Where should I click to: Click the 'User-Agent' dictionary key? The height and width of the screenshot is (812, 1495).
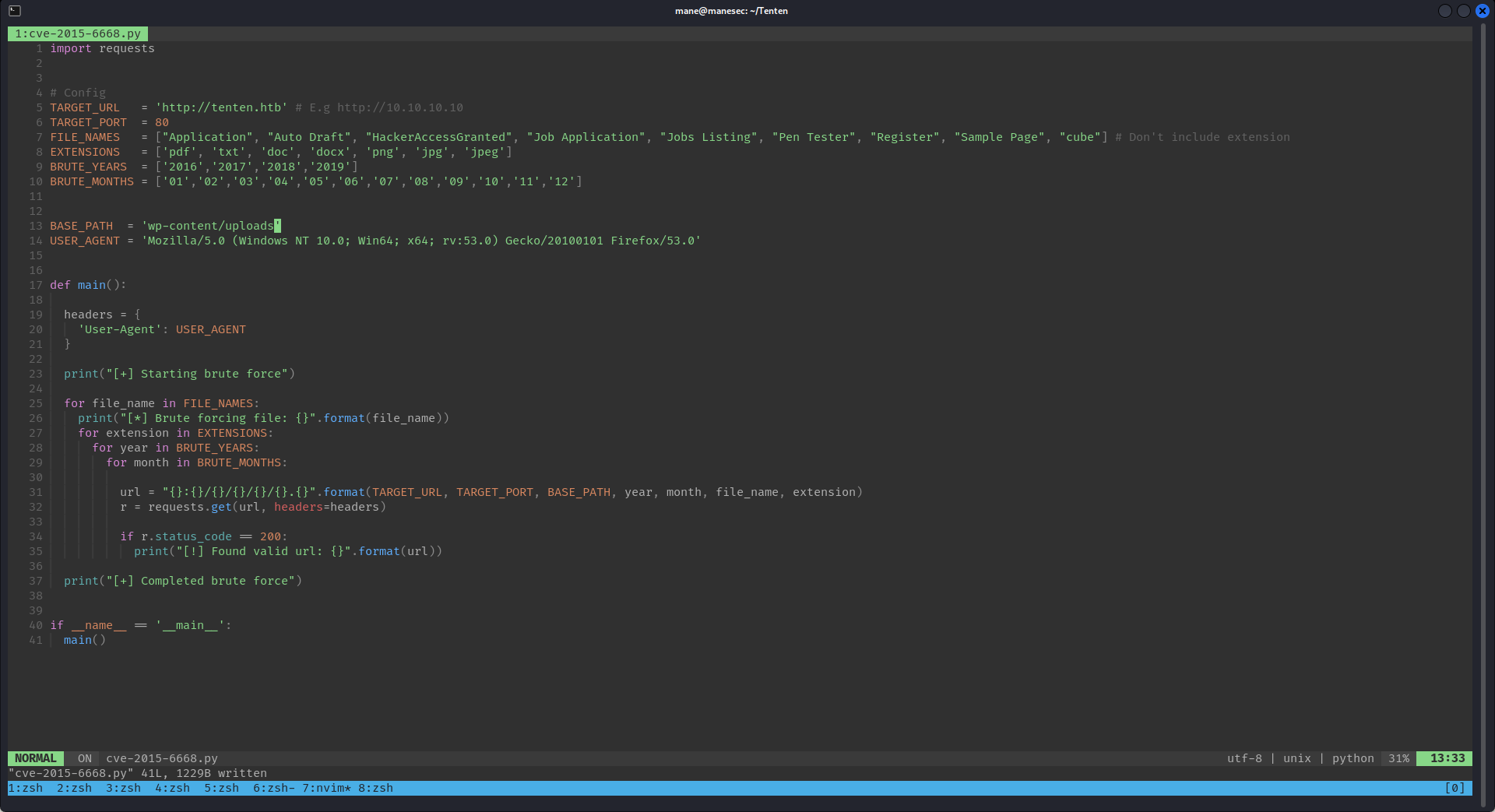click(120, 329)
